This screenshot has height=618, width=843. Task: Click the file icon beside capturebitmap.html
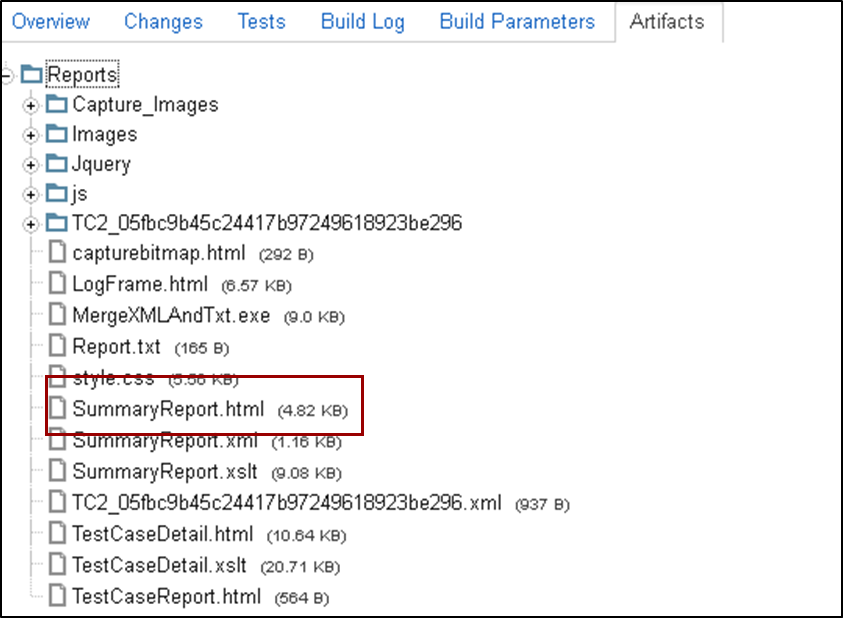point(58,253)
